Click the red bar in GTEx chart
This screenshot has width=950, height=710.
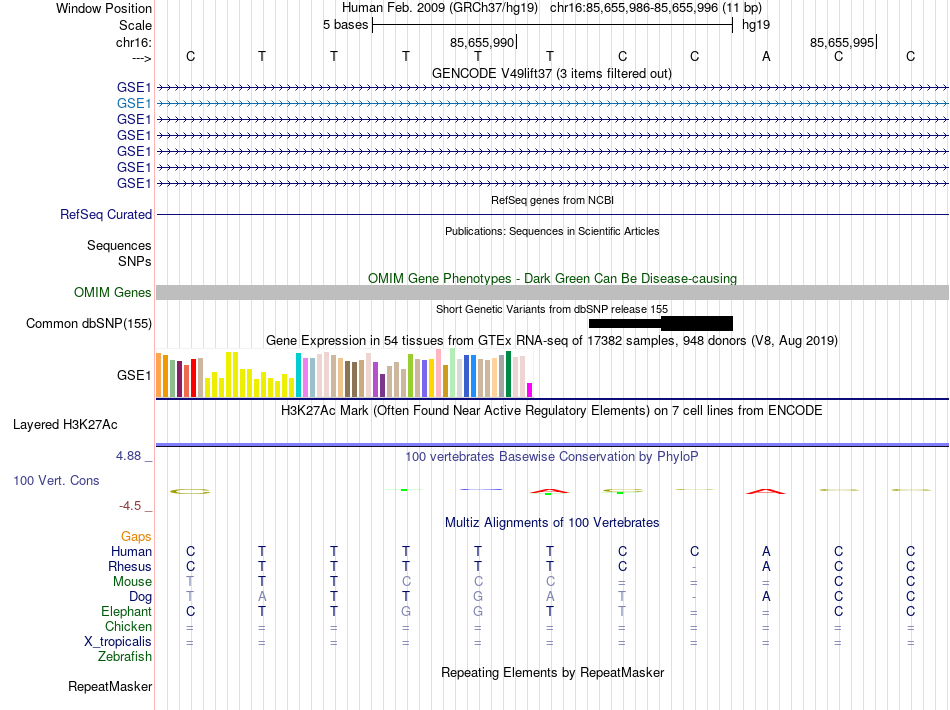[x=193, y=378]
